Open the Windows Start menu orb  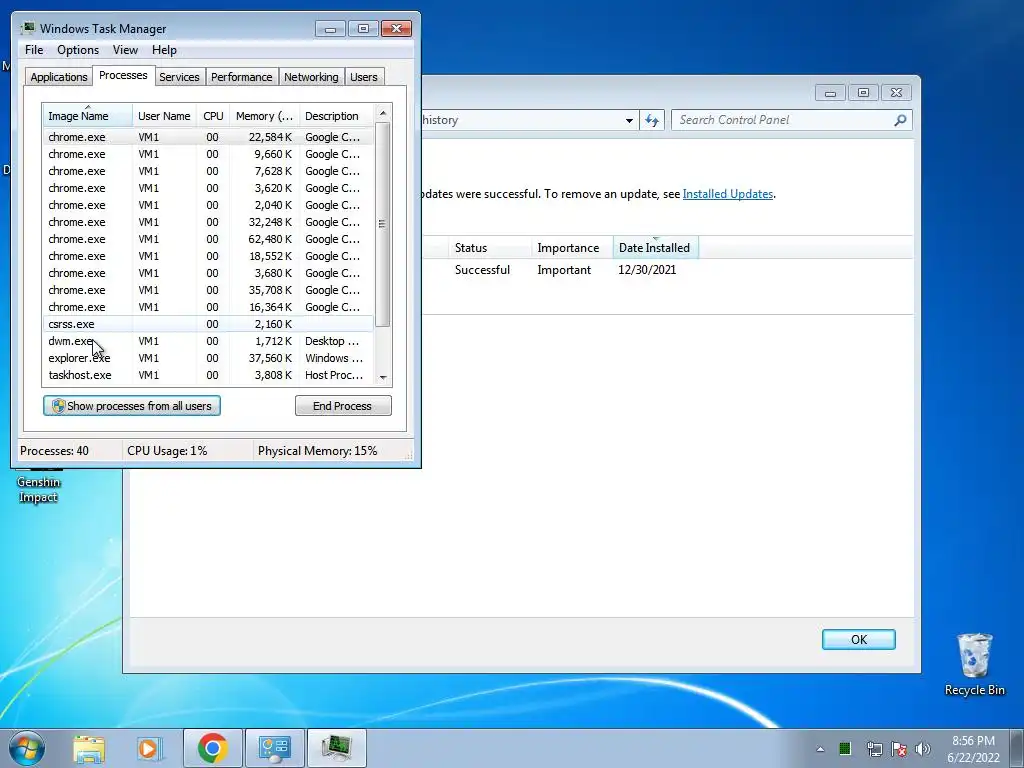27,748
